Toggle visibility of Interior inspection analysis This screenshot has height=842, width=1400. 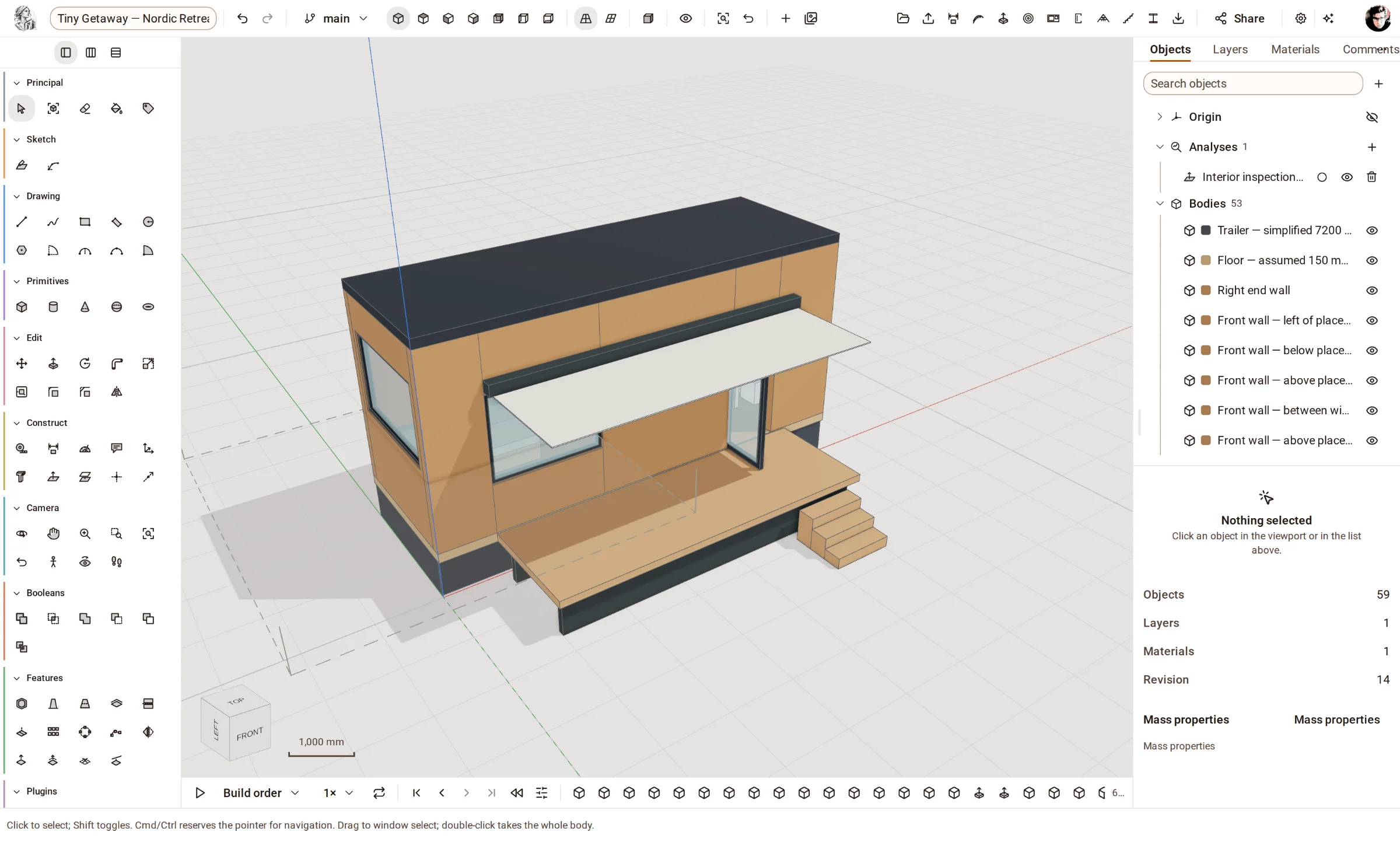pyautogui.click(x=1347, y=177)
